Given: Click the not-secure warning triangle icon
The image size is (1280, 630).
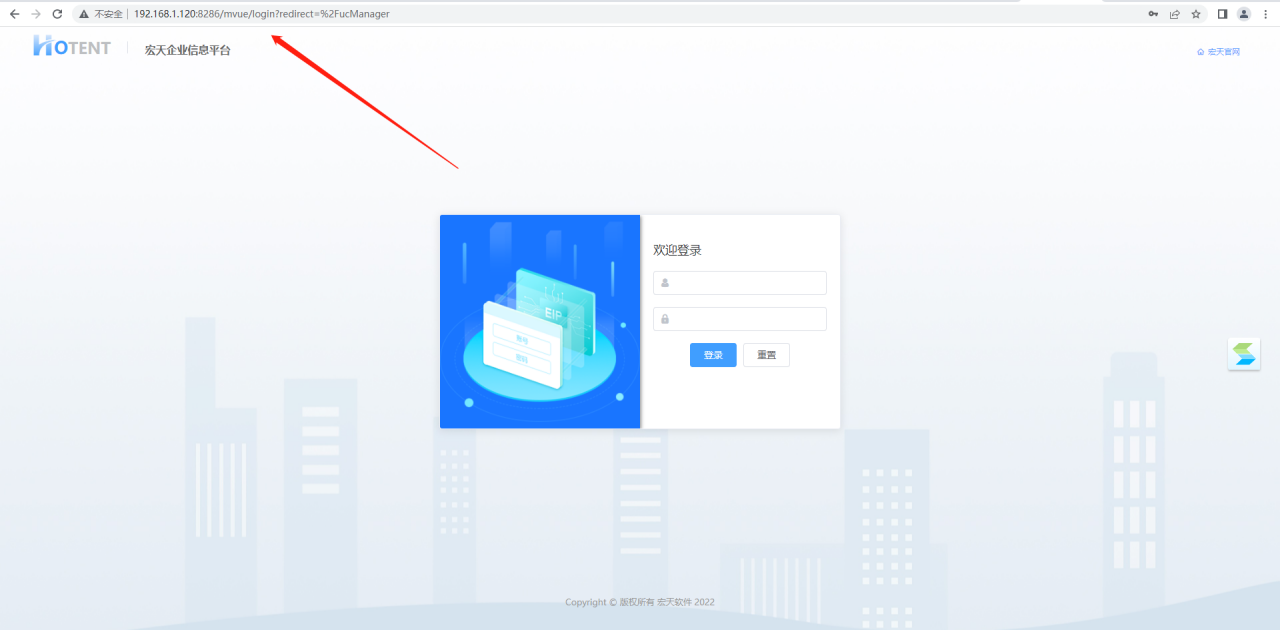Looking at the screenshot, I should 84,14.
